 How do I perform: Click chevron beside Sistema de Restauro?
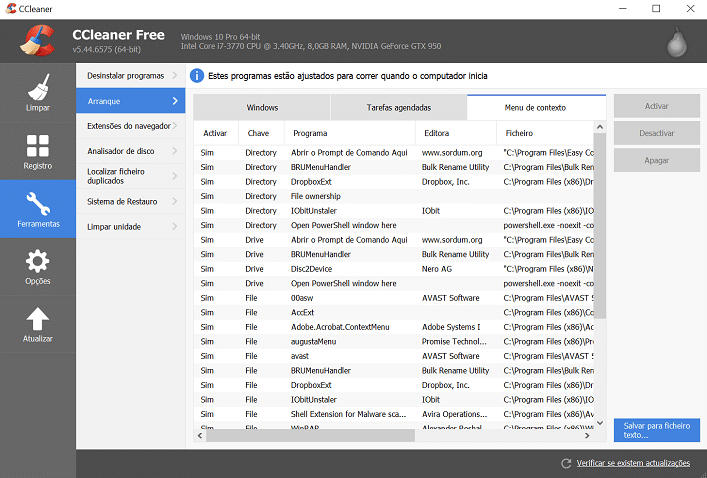point(174,202)
